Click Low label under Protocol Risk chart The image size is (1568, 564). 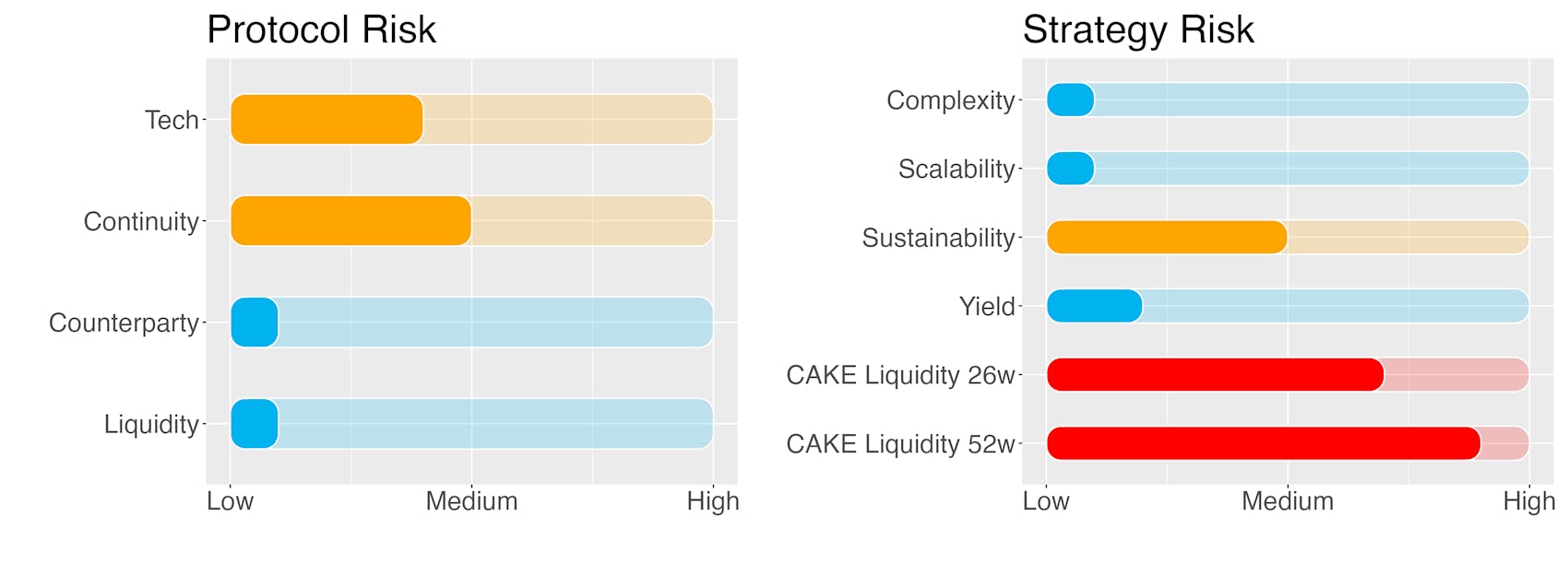click(230, 501)
